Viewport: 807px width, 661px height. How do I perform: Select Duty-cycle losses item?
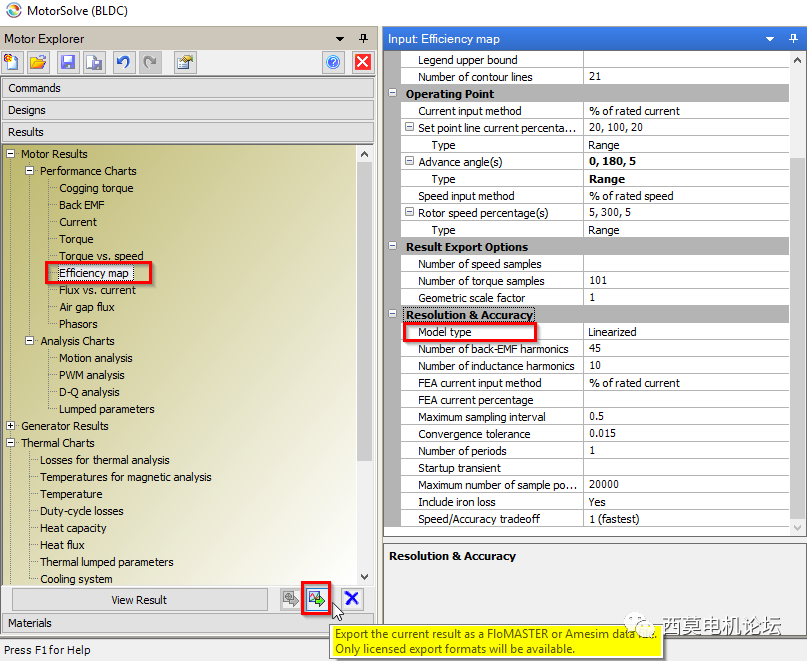(x=82, y=511)
